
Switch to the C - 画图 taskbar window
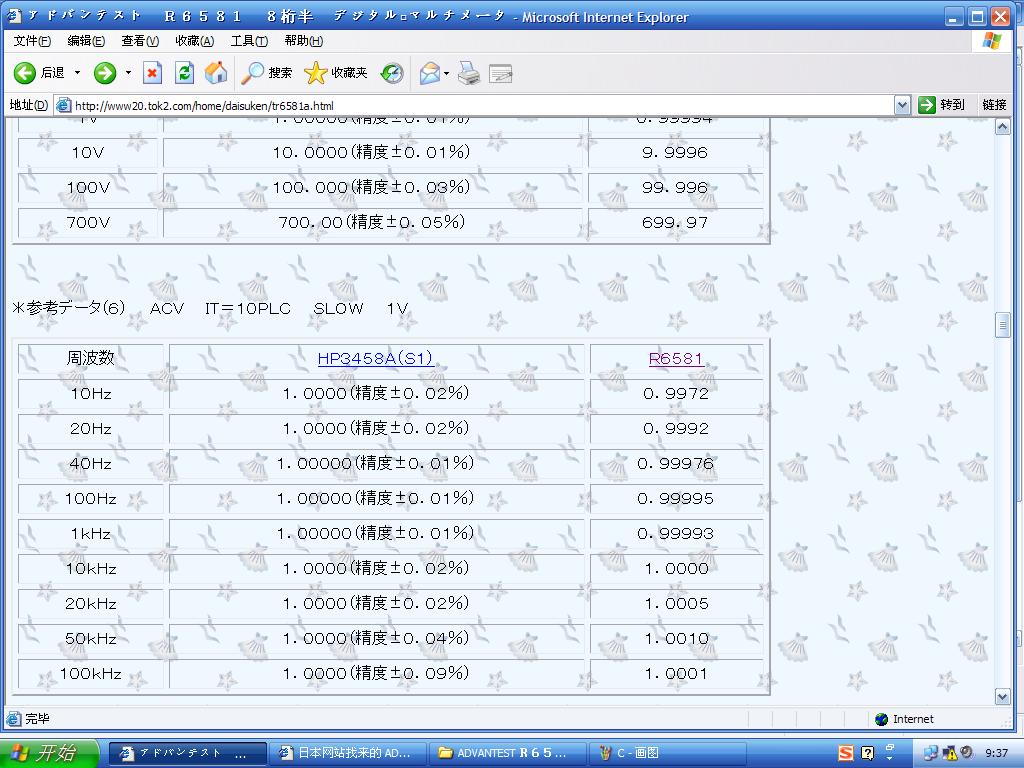(667, 753)
